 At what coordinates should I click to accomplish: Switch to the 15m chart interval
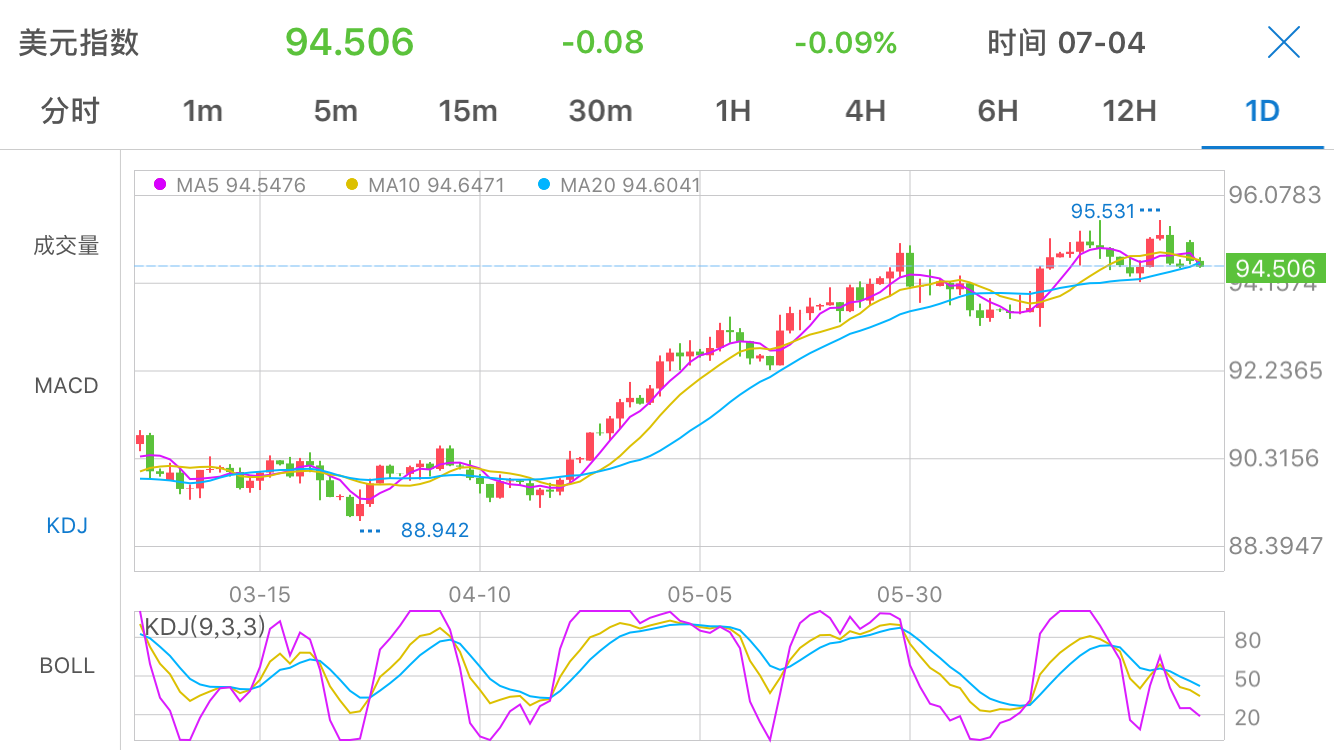(467, 111)
